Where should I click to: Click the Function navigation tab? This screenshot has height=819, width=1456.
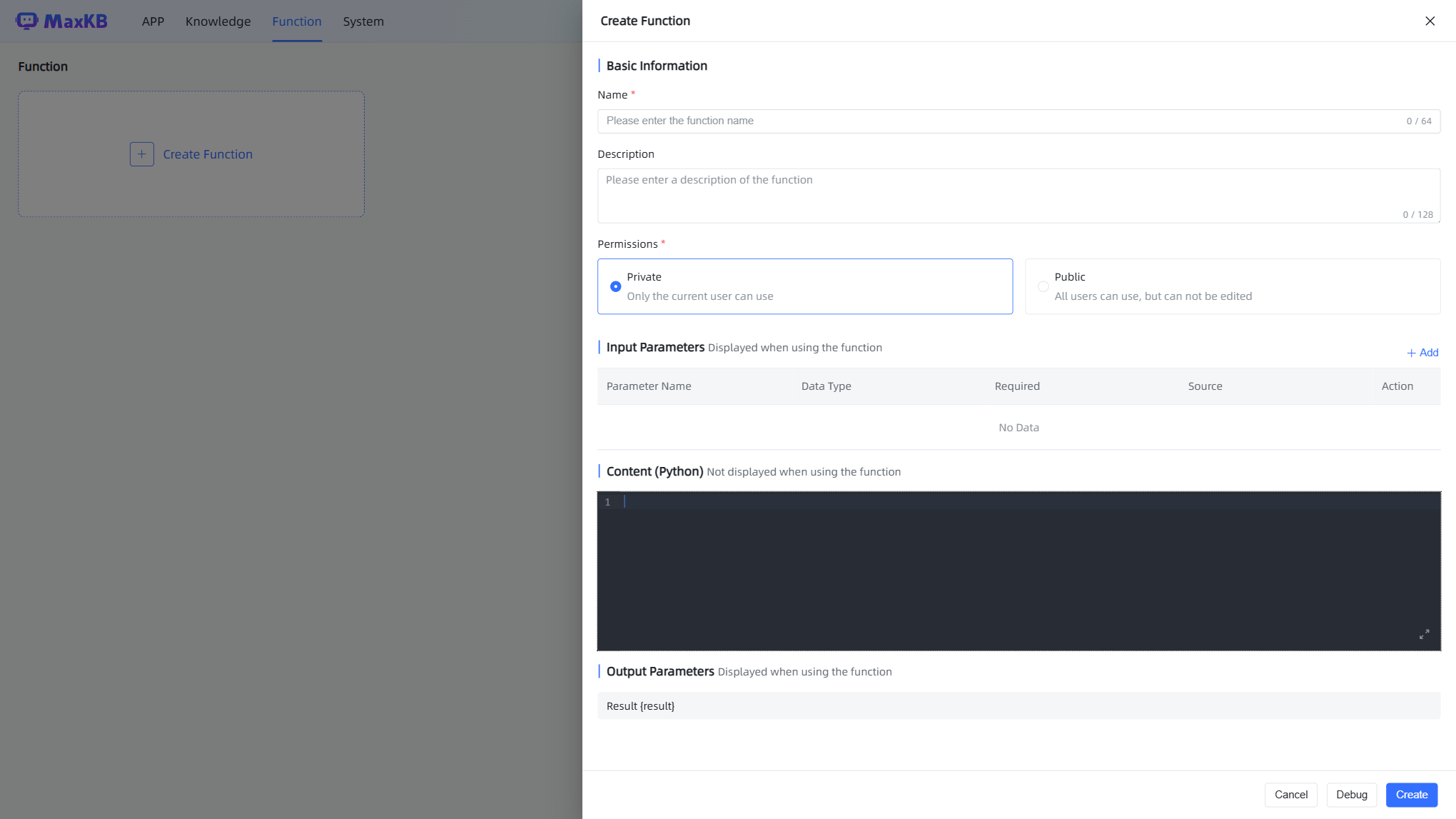coord(296,21)
